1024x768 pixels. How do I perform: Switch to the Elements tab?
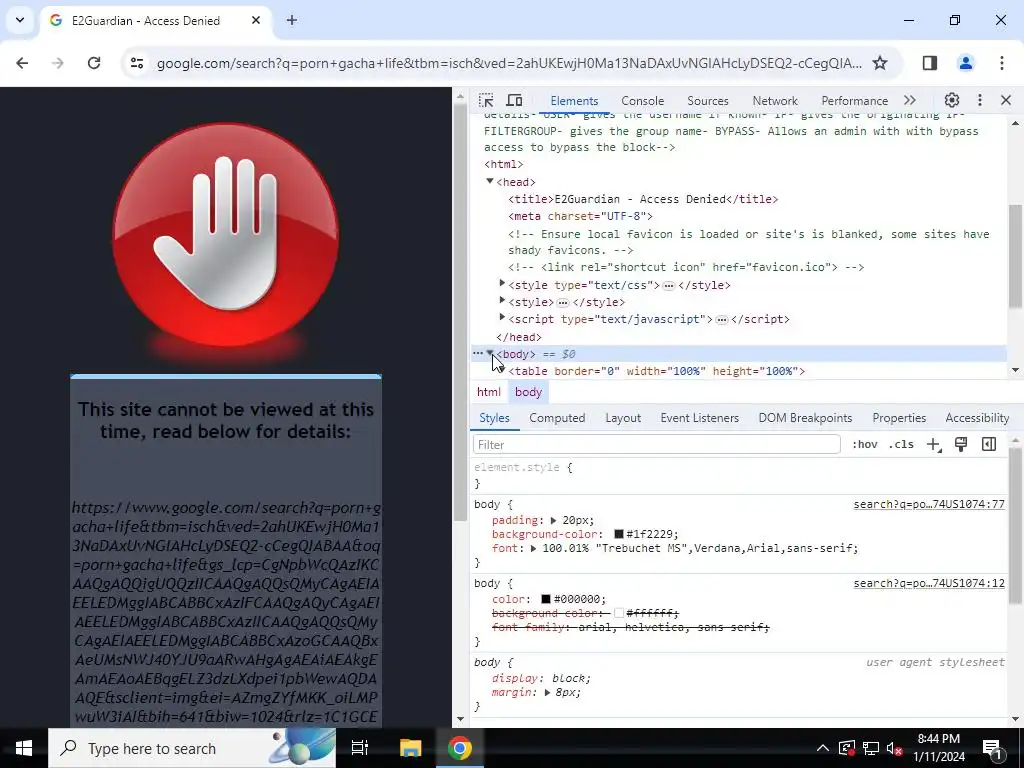(574, 101)
